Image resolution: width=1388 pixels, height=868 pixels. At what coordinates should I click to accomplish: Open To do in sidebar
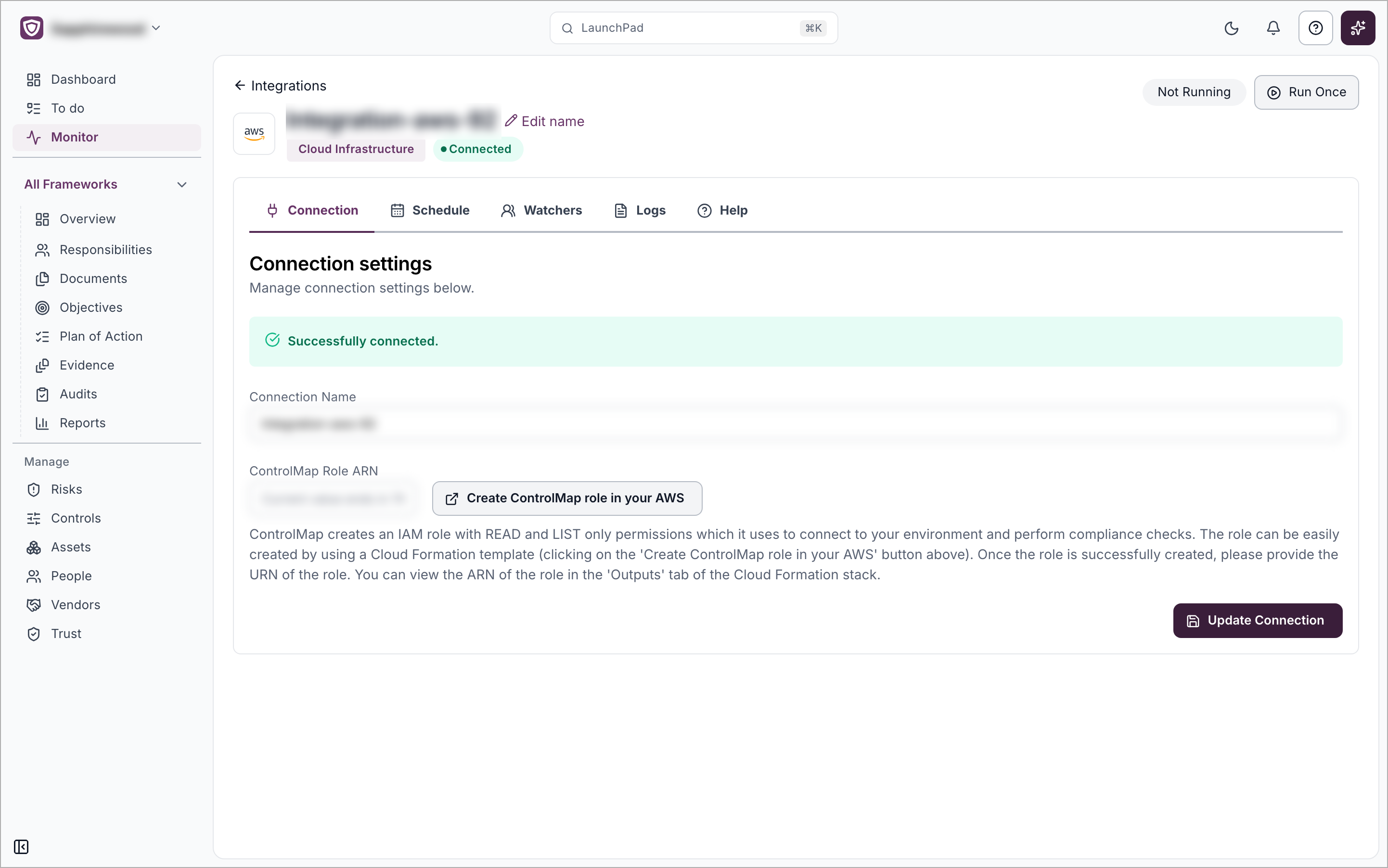click(107, 108)
